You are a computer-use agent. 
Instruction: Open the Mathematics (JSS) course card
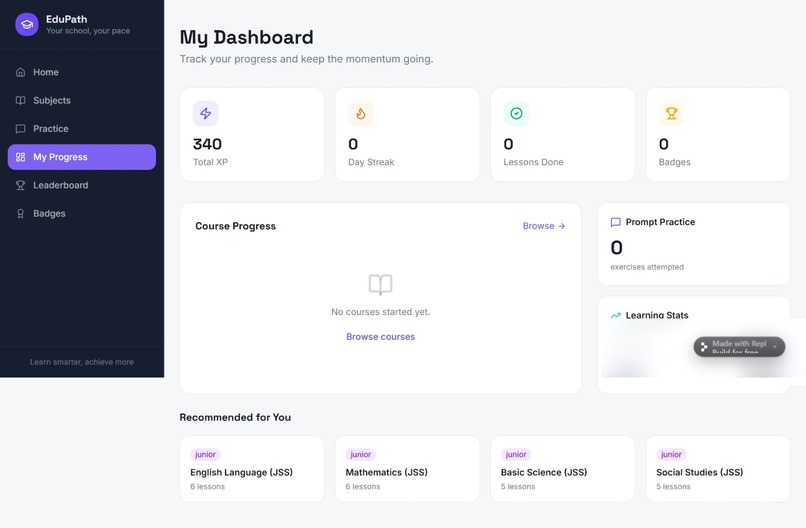[x=407, y=469]
